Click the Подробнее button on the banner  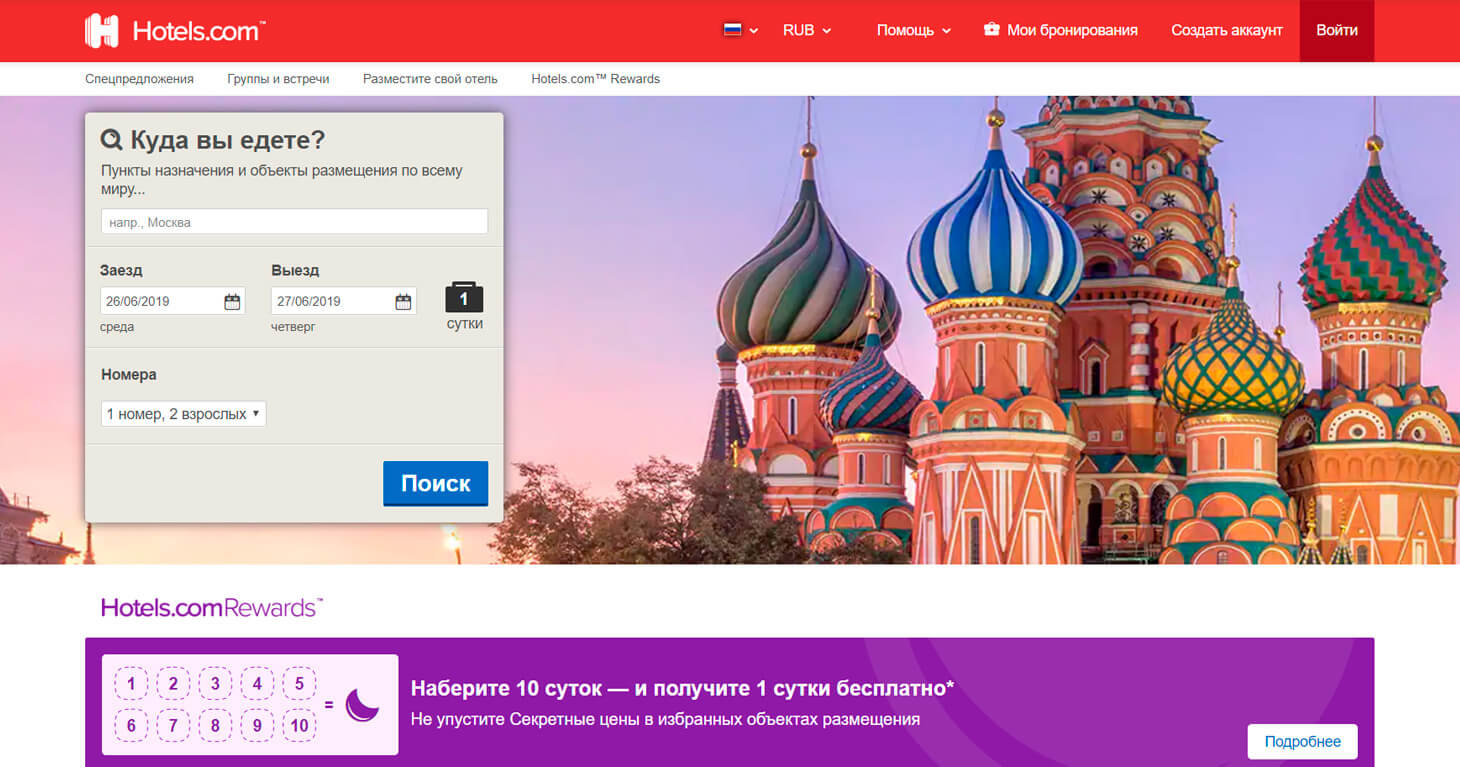coord(1301,741)
